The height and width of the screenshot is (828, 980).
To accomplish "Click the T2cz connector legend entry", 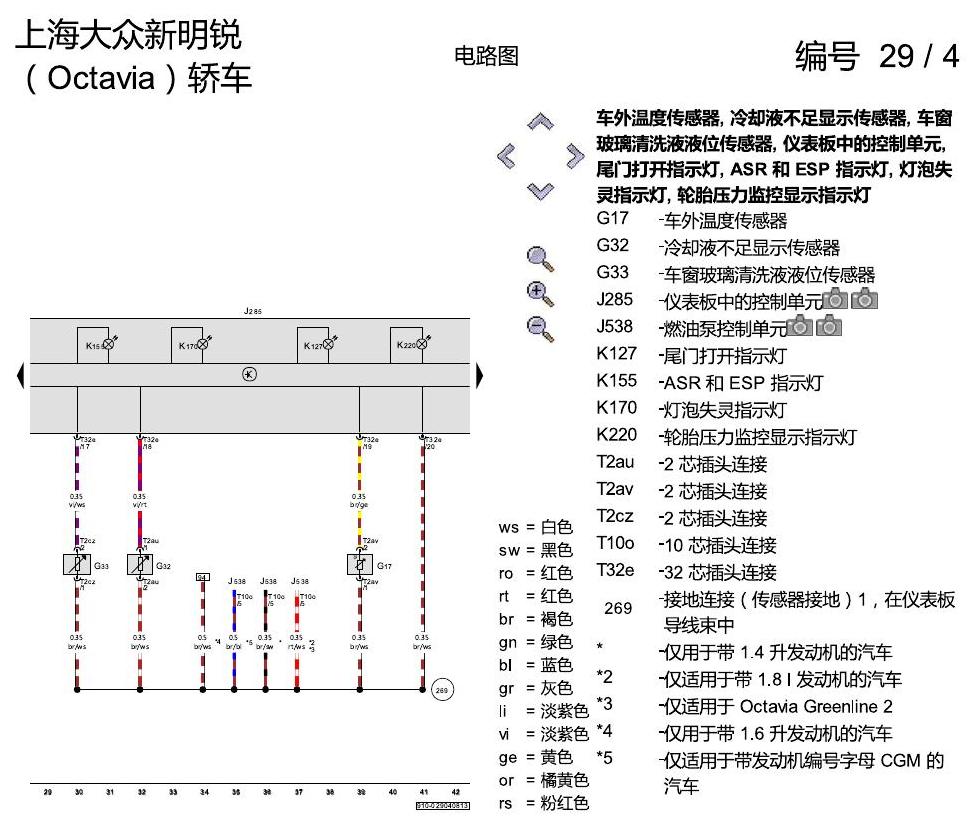I will click(681, 517).
